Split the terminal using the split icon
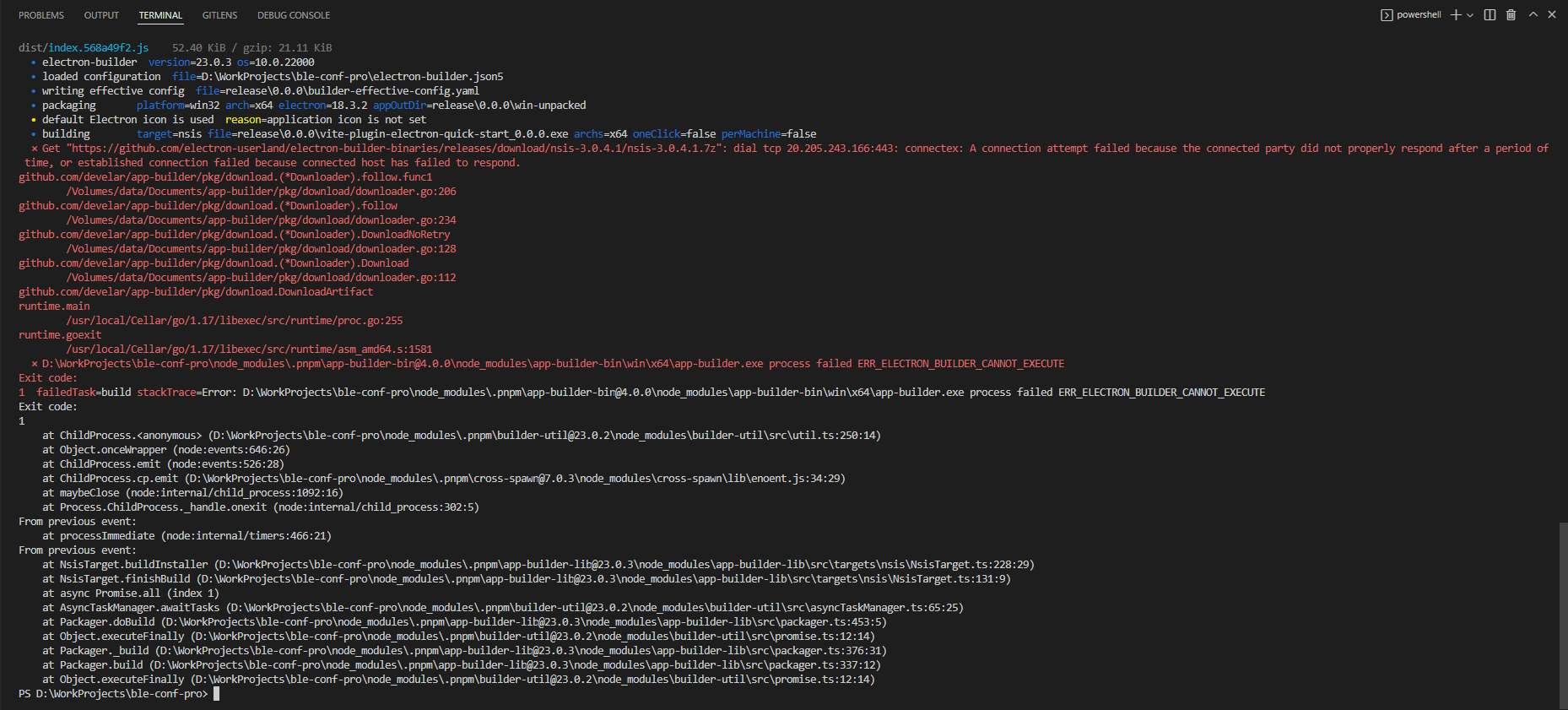 1489,14
